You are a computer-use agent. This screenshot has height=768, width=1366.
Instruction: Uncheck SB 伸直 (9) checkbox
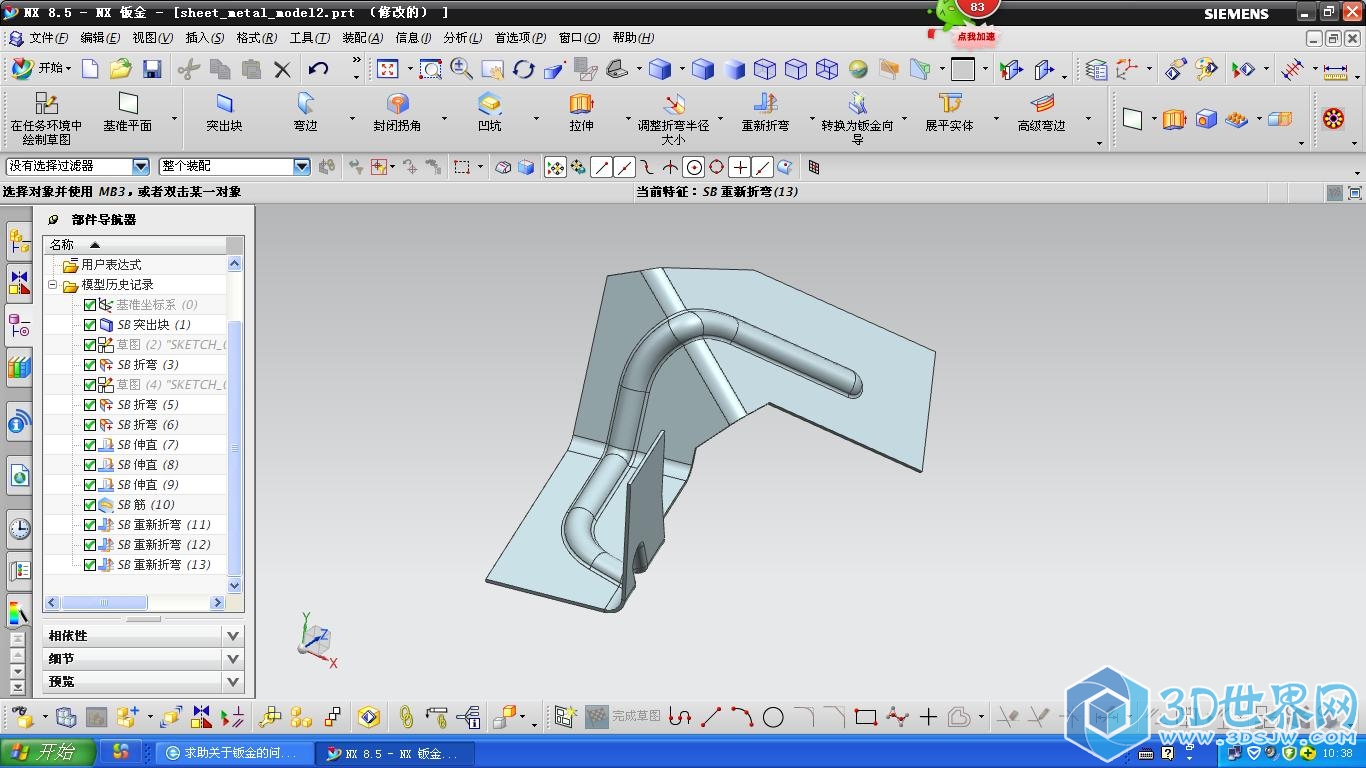point(90,485)
